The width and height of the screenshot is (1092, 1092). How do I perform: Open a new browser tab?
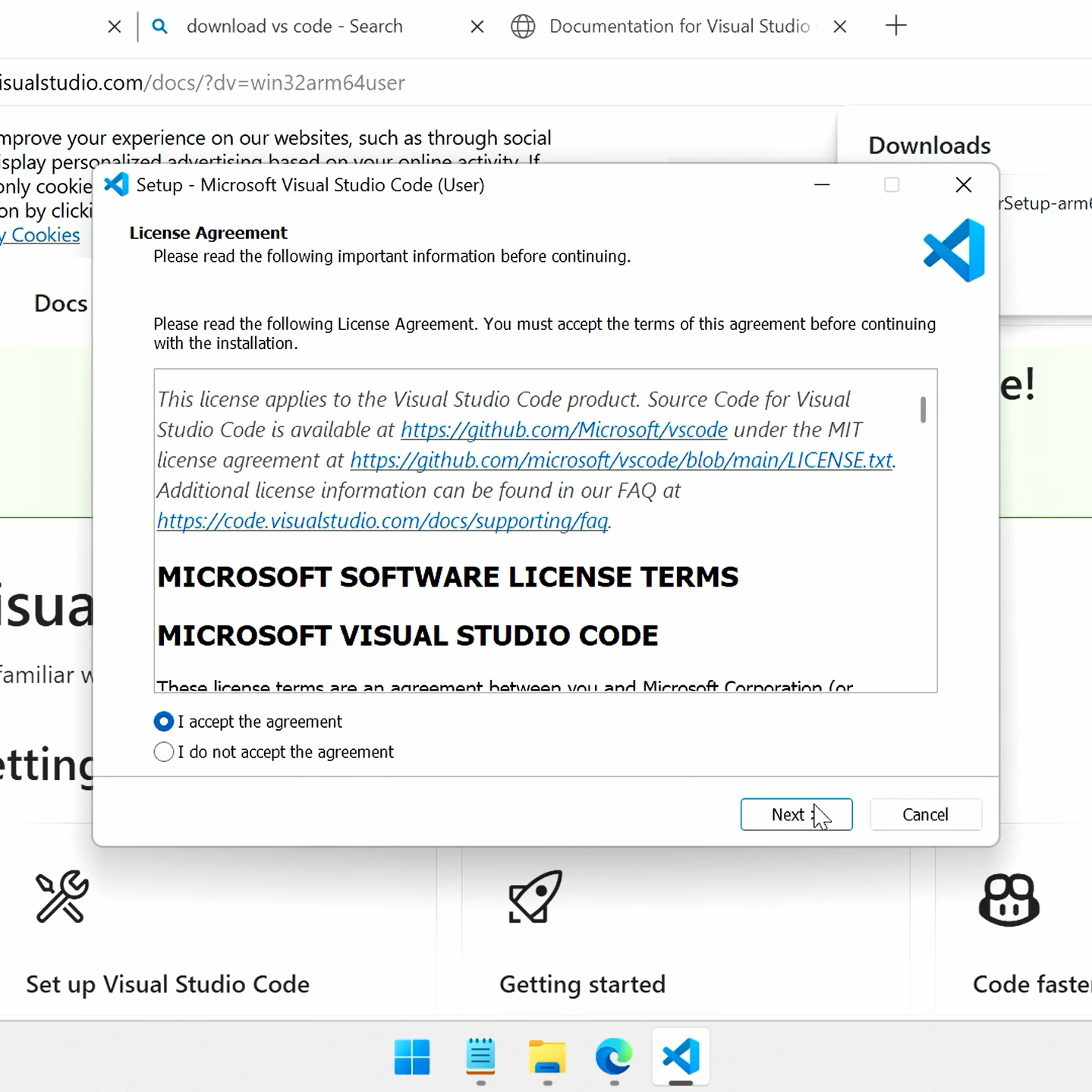895,26
